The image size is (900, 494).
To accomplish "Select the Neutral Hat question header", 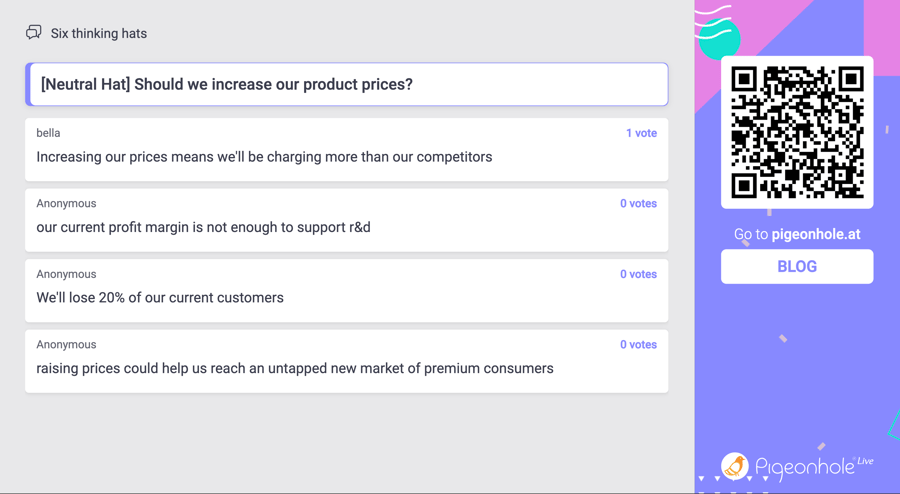I will [x=347, y=84].
